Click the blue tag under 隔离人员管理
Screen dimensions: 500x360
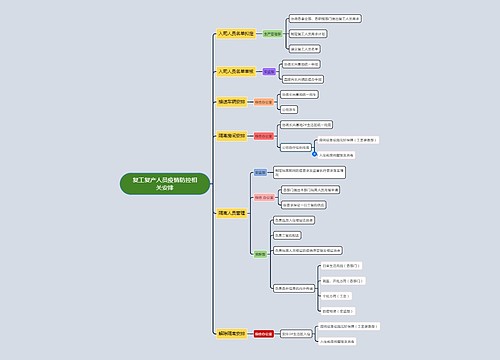260,172
